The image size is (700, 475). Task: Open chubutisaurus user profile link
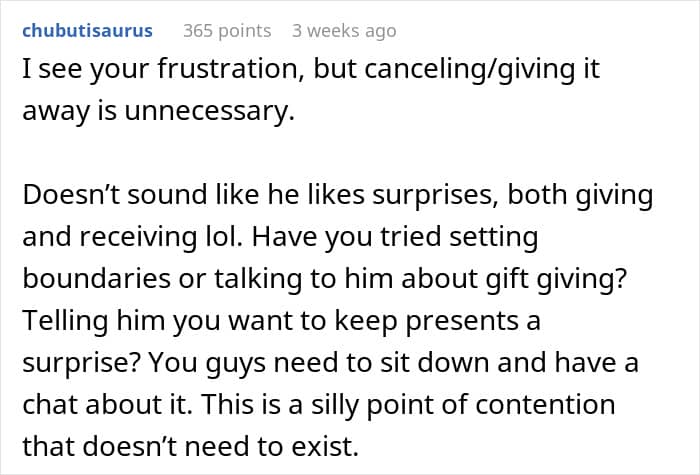[x=87, y=30]
